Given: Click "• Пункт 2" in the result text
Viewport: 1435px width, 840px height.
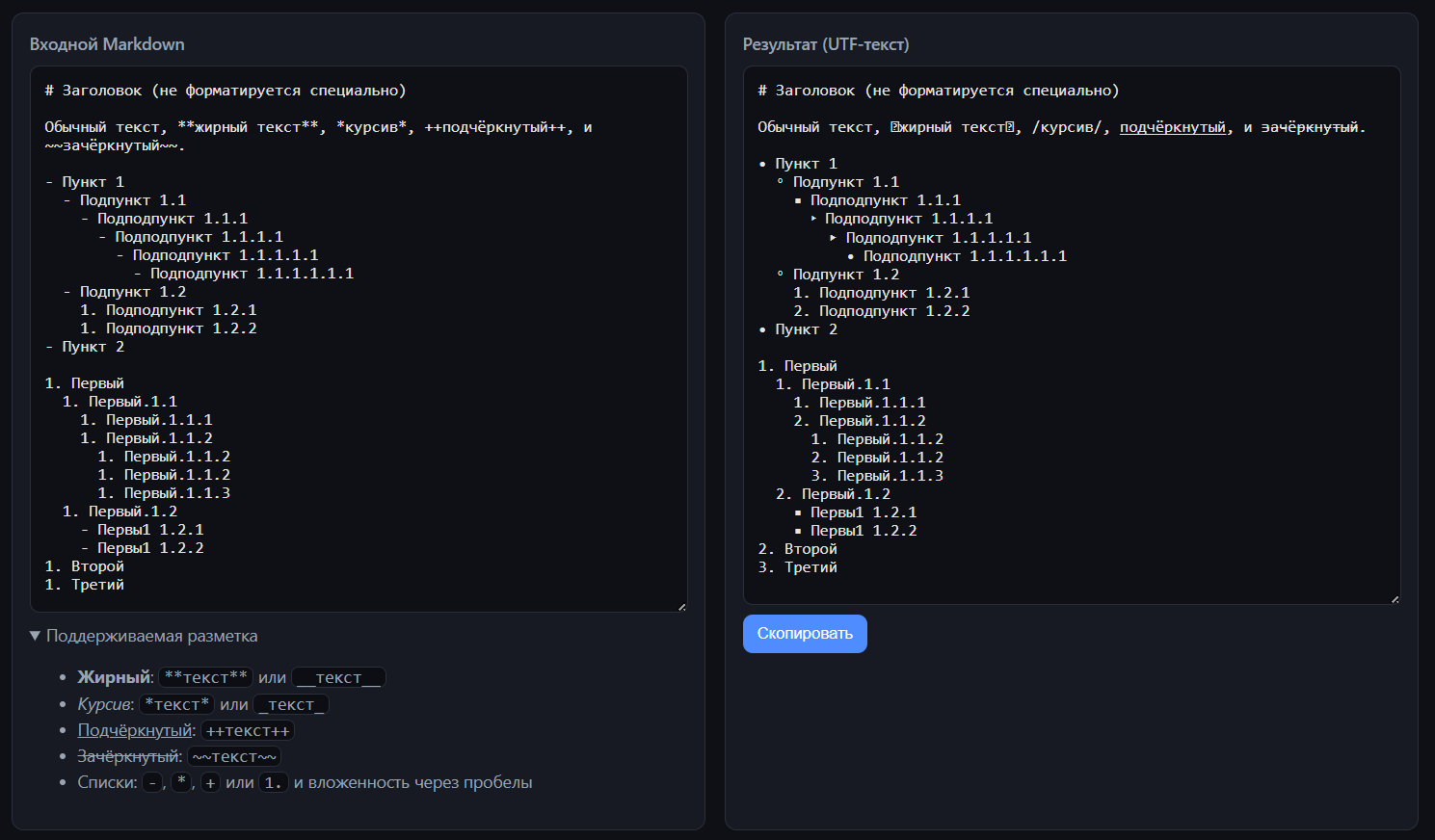Looking at the screenshot, I should click(x=798, y=329).
